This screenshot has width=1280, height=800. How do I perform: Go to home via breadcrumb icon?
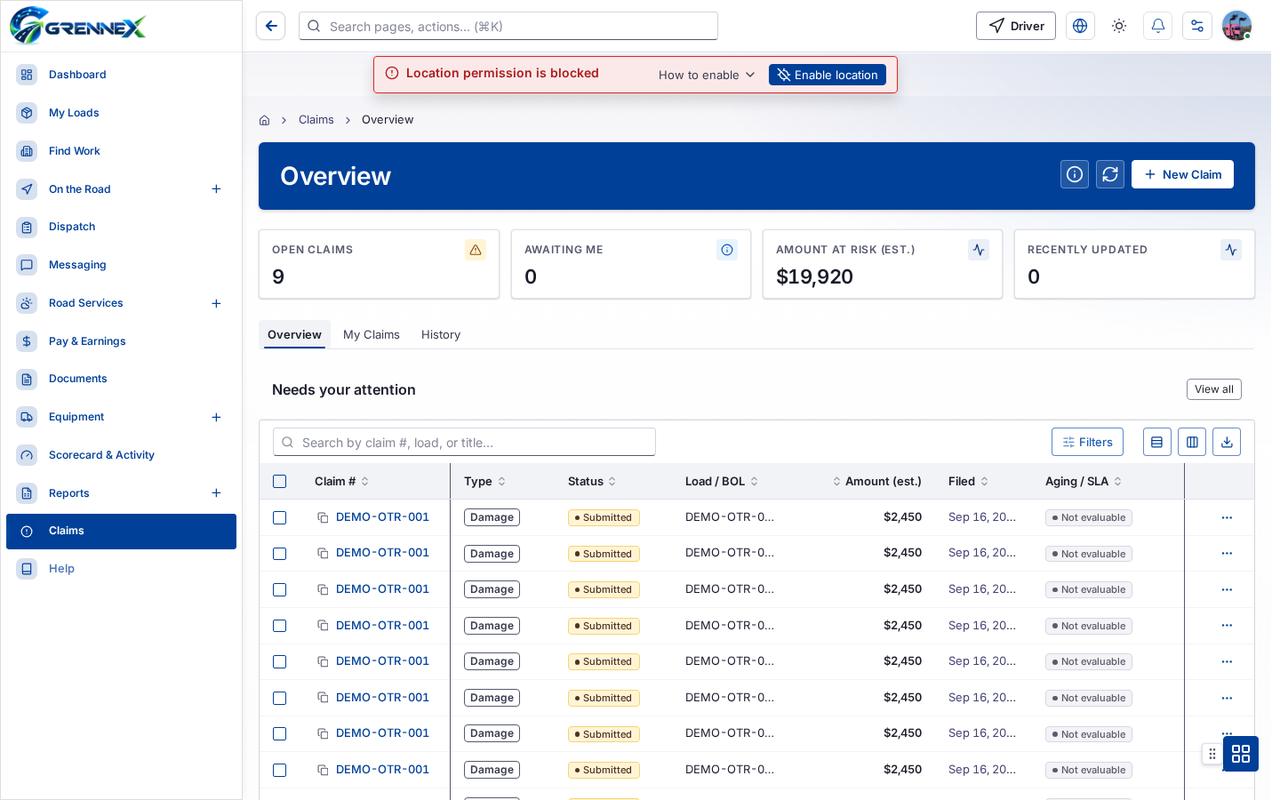[x=264, y=120]
